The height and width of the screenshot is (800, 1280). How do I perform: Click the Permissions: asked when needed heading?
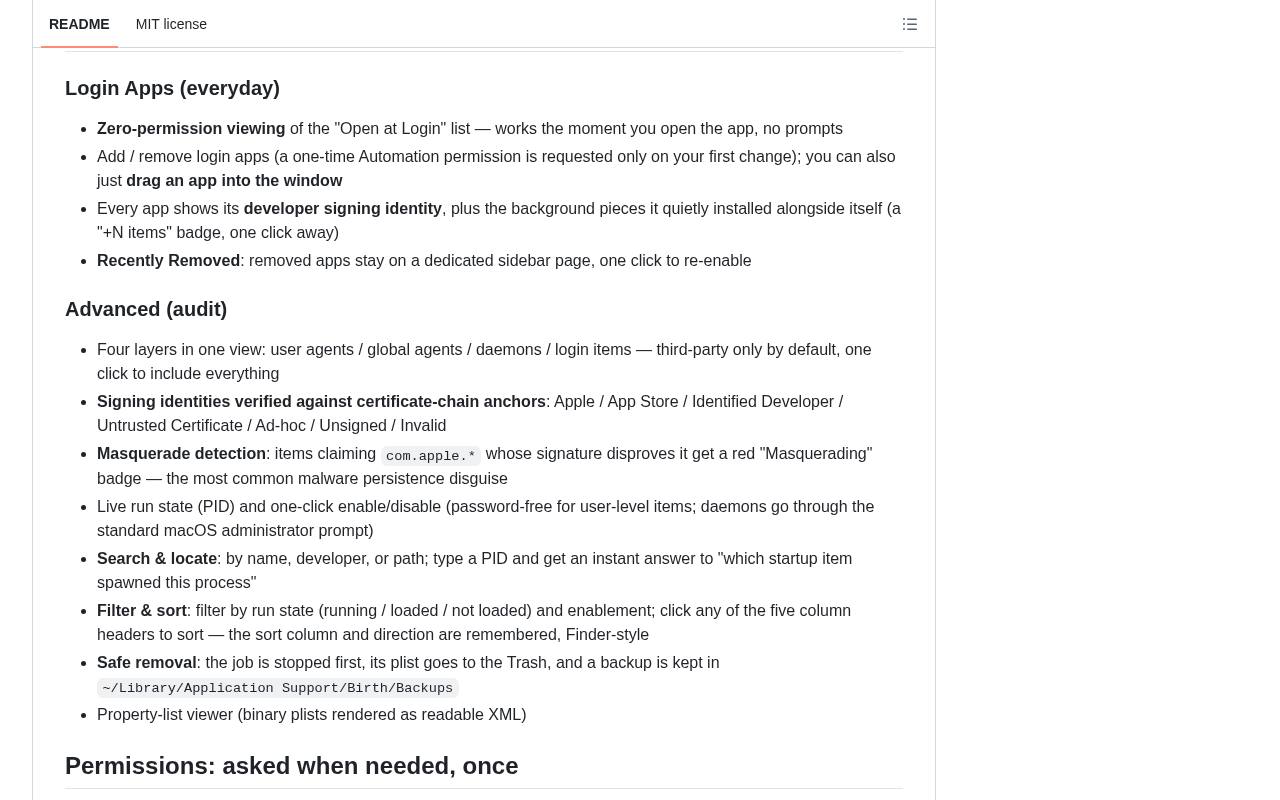pos(291,765)
